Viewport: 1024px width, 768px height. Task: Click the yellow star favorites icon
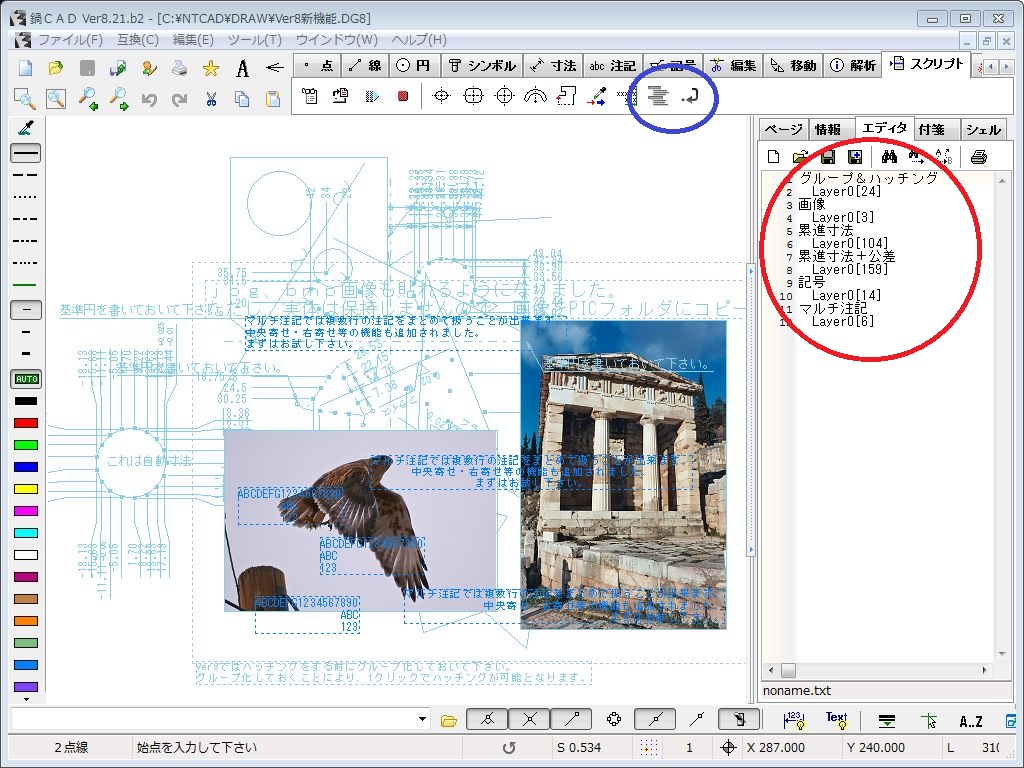click(211, 67)
